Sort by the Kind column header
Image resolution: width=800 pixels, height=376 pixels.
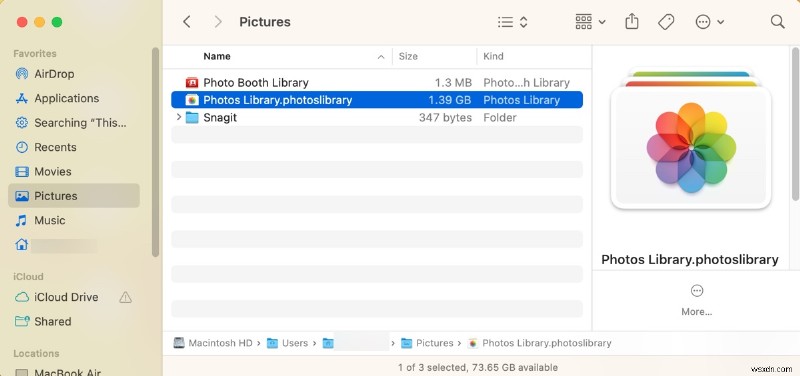point(493,56)
